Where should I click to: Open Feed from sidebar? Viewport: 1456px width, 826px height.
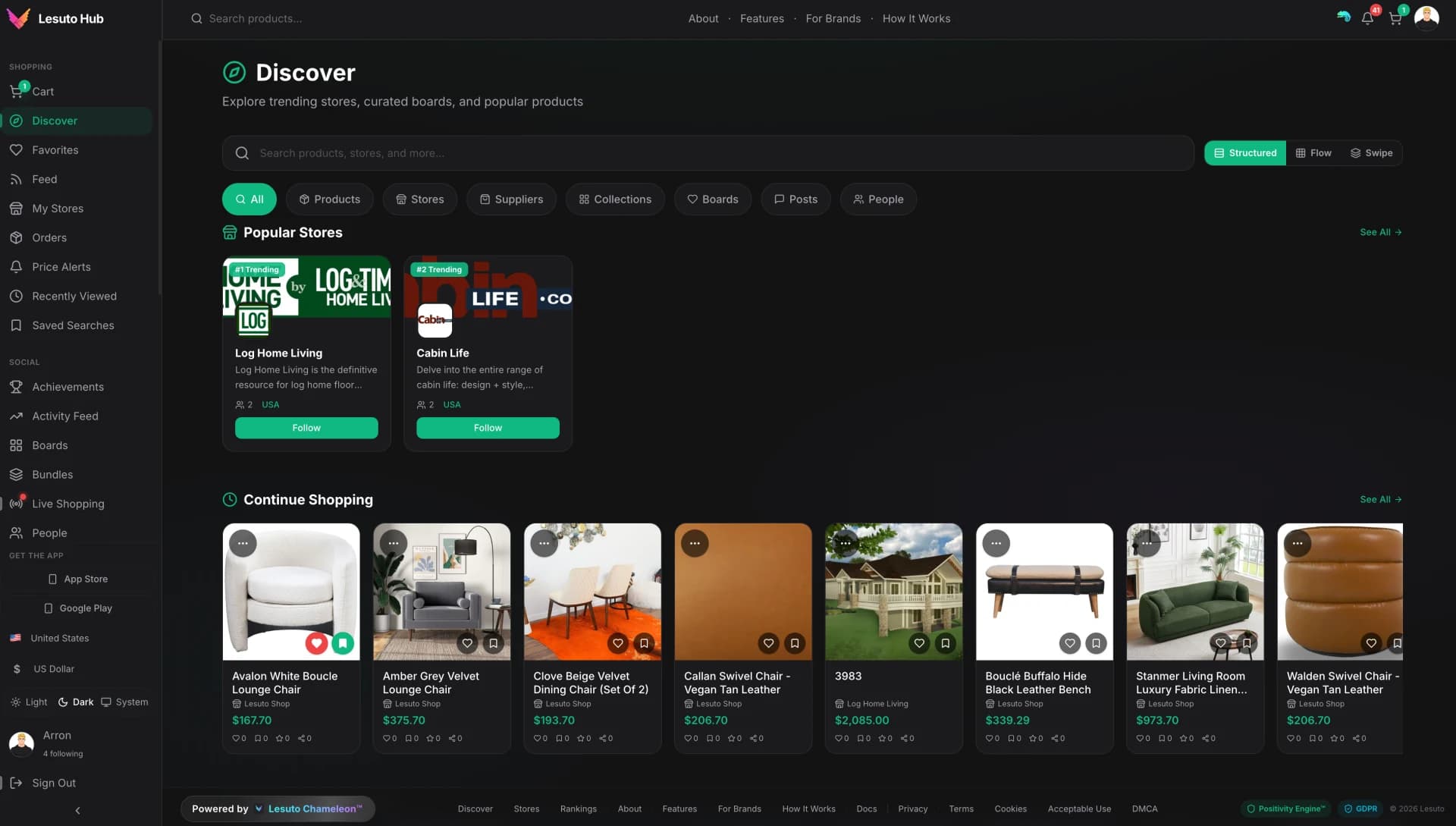click(76, 179)
